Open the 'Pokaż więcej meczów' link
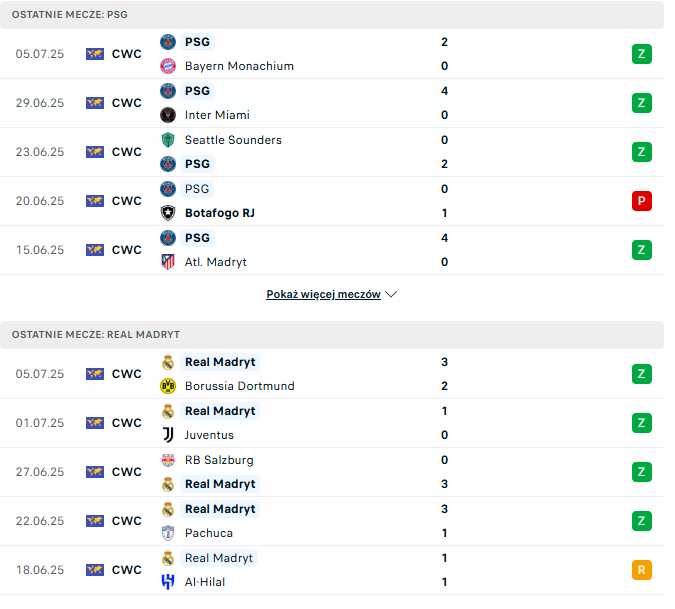Image resolution: width=675 pixels, height=609 pixels. pos(323,295)
